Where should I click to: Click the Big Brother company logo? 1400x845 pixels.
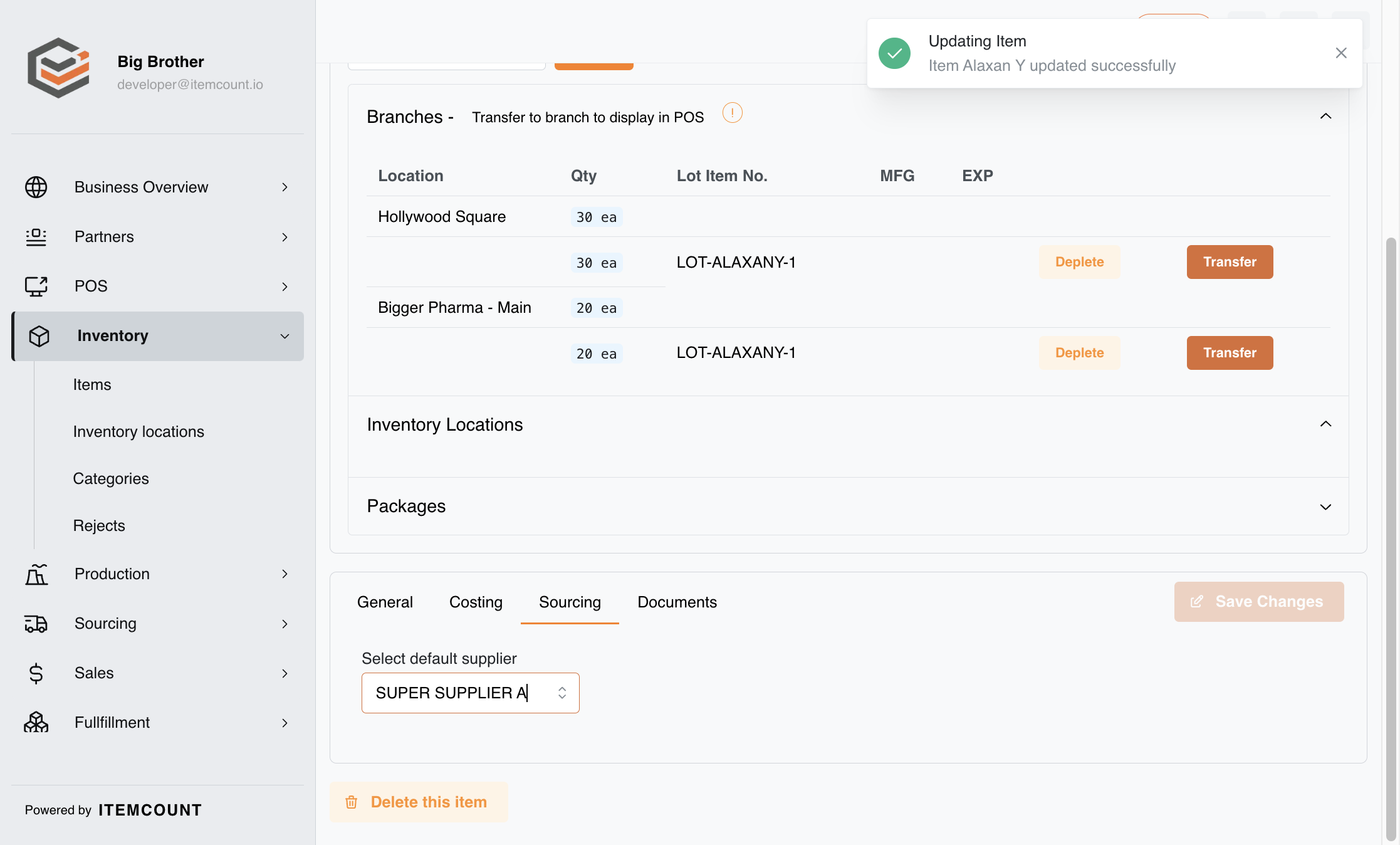coord(58,68)
